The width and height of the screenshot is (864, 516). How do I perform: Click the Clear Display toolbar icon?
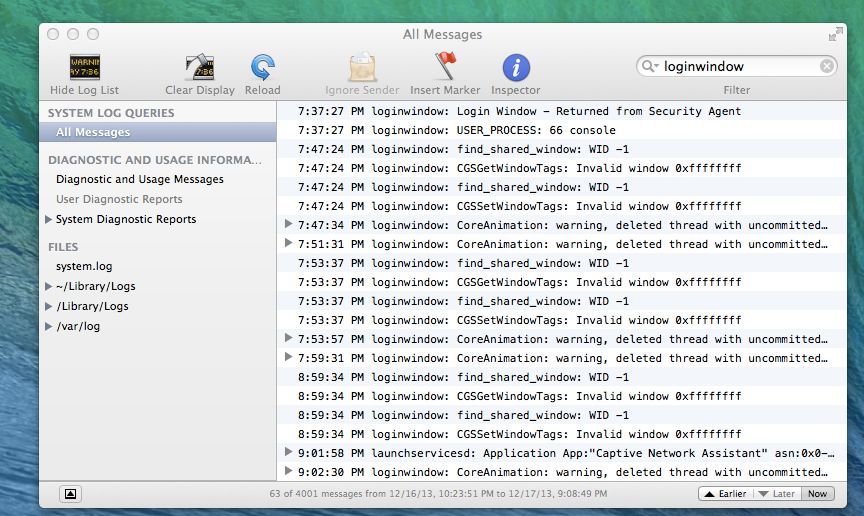(x=199, y=67)
